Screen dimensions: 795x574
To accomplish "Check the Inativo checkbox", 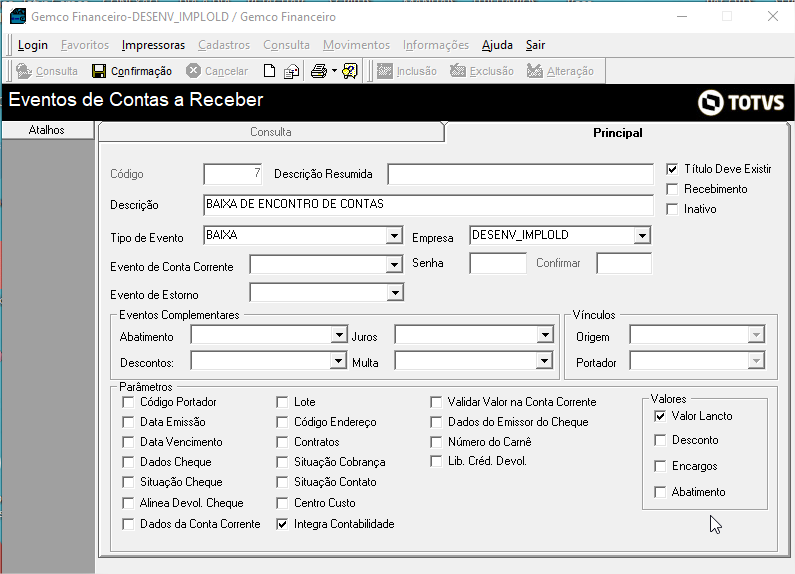I will coord(672,209).
